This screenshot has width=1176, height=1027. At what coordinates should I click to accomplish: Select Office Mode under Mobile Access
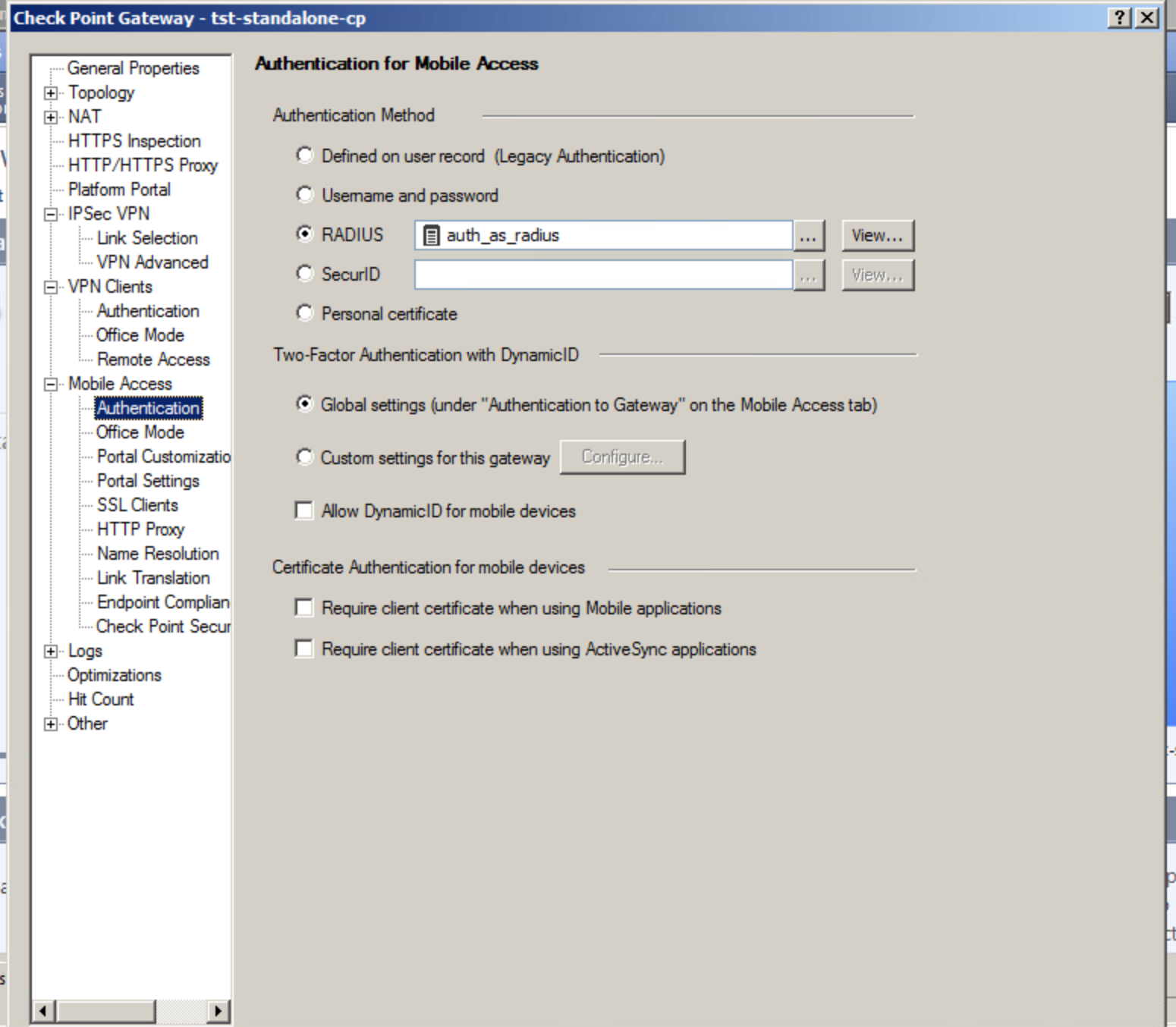coord(140,432)
